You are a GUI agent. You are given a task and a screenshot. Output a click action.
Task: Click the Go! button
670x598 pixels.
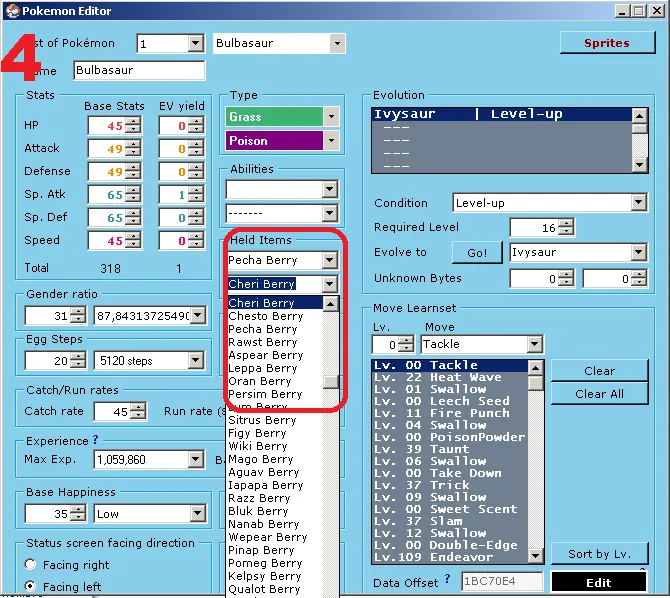coord(477,253)
